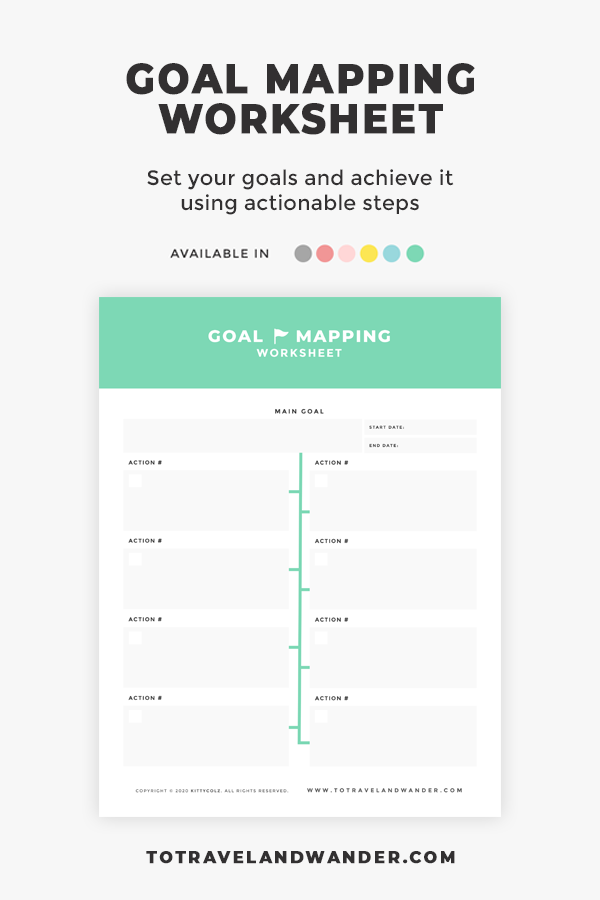The image size is (600, 900).
Task: Select the coral red color dot
Action: (325, 253)
